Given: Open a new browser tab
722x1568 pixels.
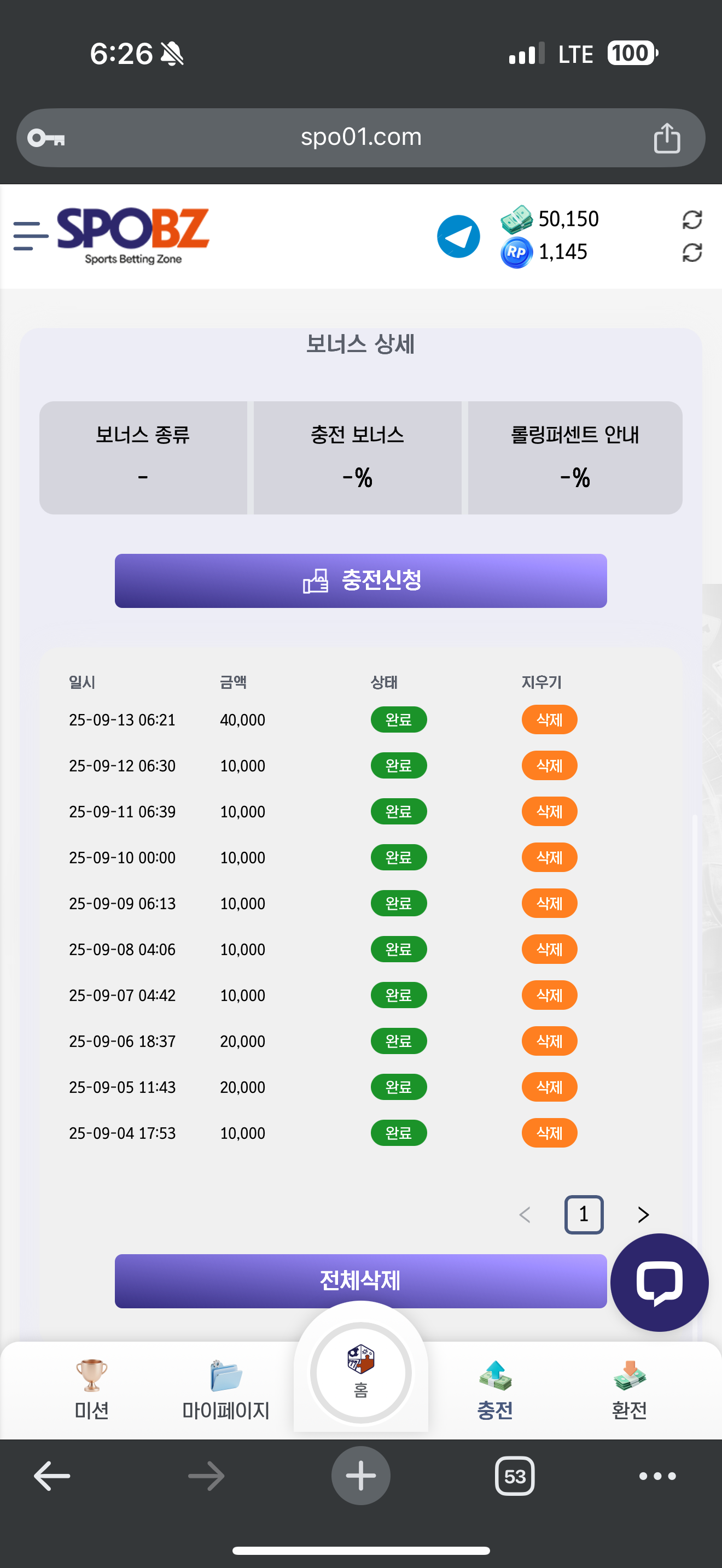Looking at the screenshot, I should tap(360, 1476).
